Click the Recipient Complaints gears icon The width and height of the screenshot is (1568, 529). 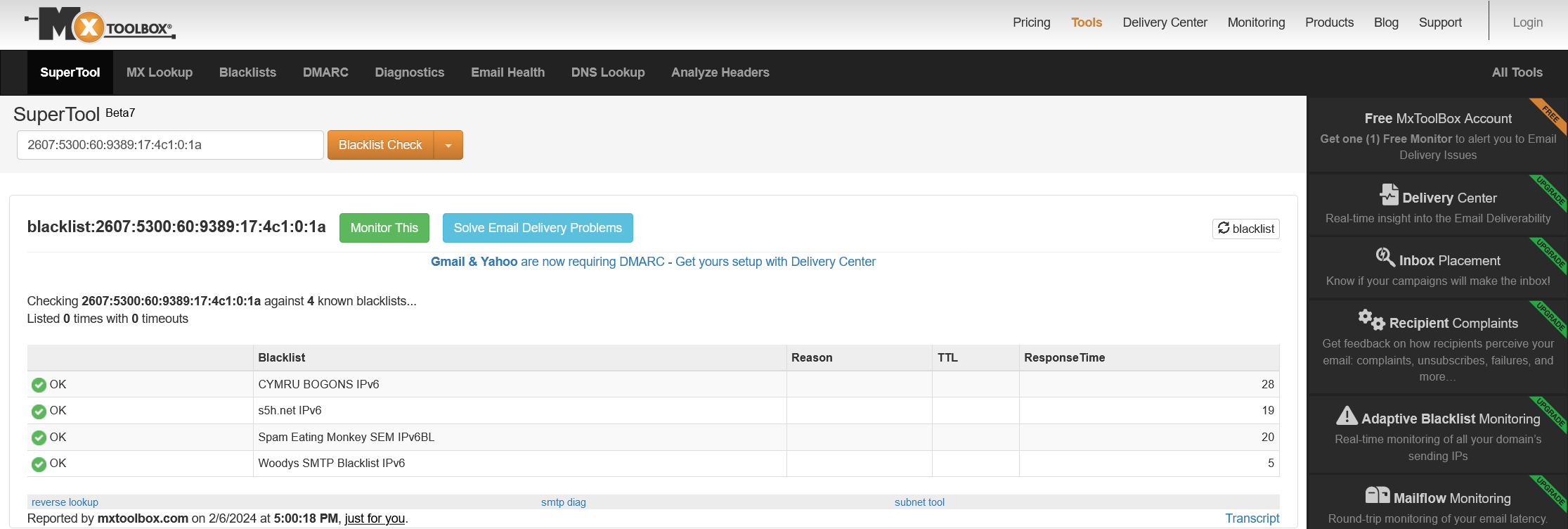tap(1371, 320)
